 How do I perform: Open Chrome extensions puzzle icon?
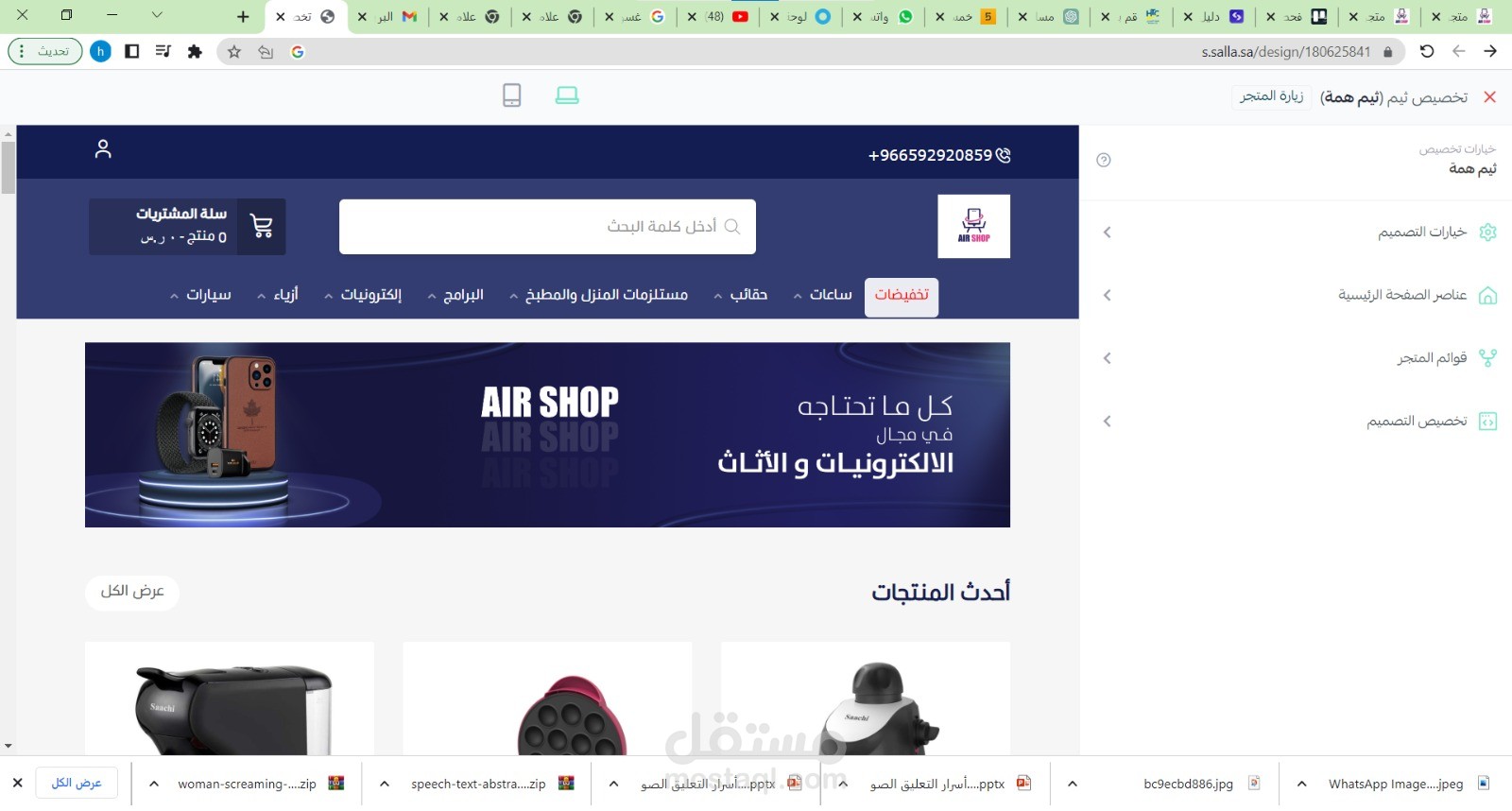tap(195, 52)
